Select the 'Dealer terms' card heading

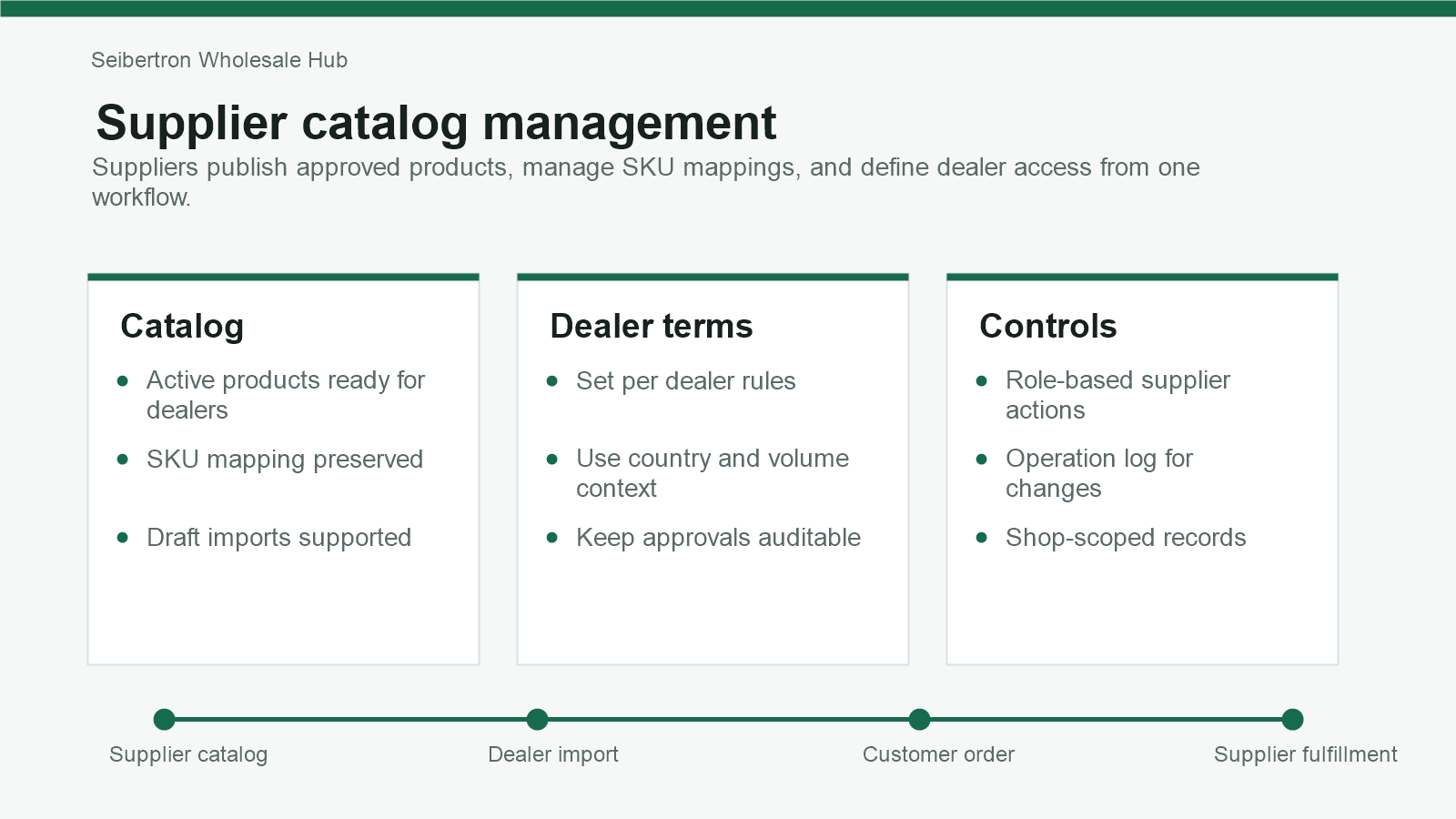point(652,326)
